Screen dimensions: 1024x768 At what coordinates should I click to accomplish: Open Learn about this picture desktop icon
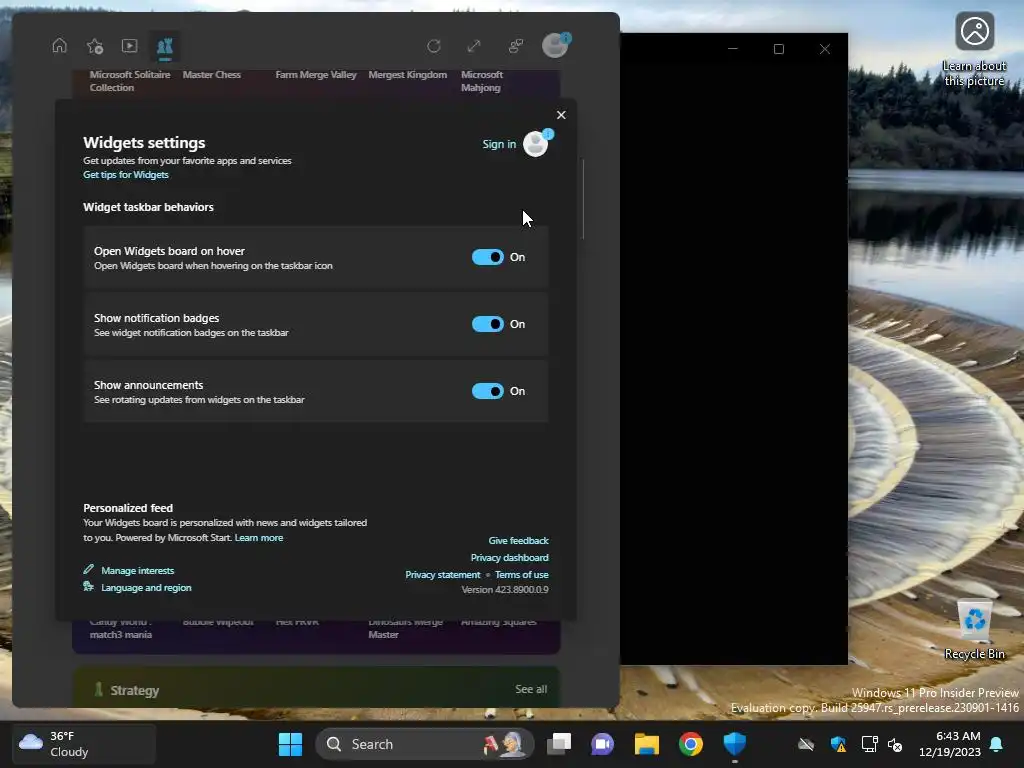[974, 50]
